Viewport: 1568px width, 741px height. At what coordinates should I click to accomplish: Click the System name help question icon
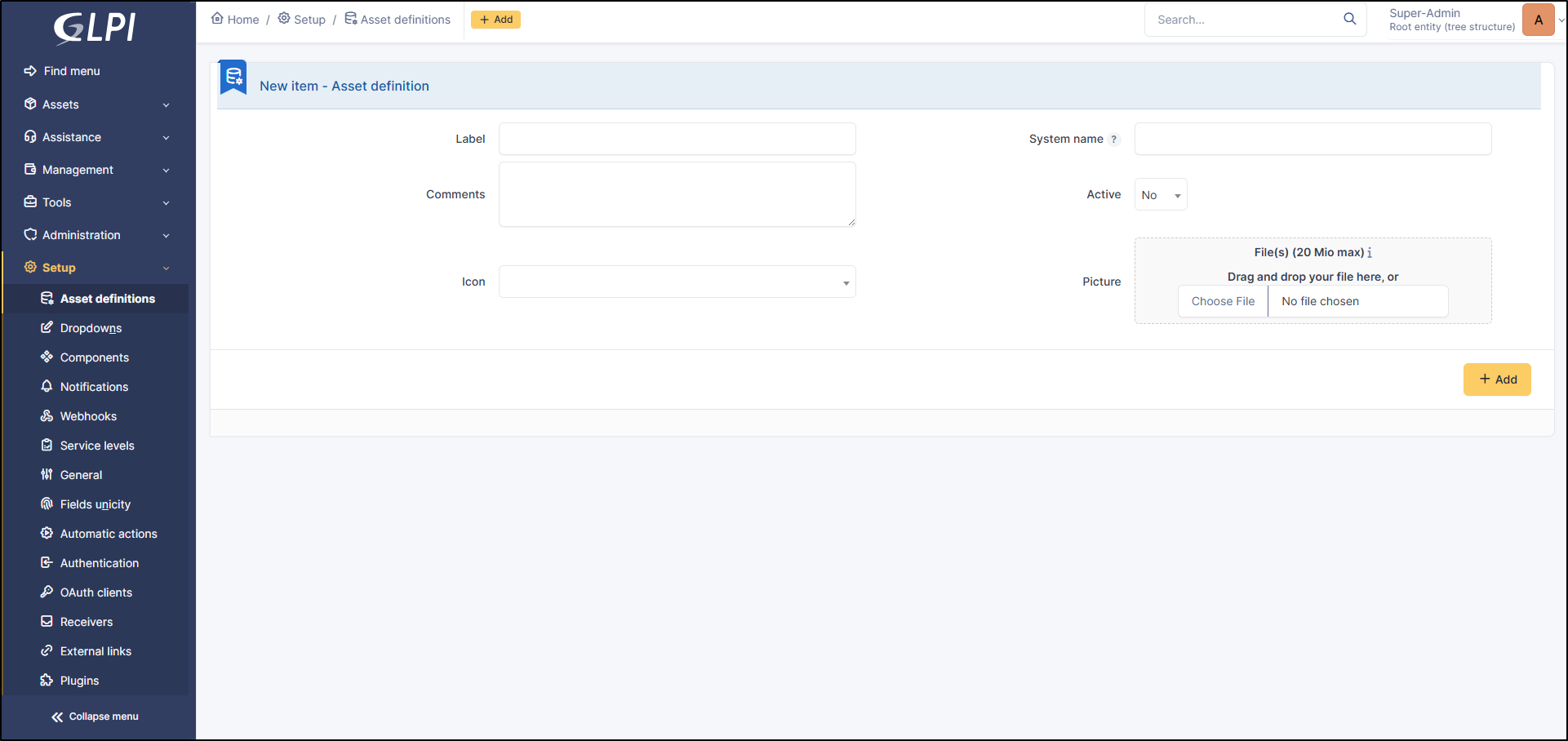pyautogui.click(x=1113, y=140)
